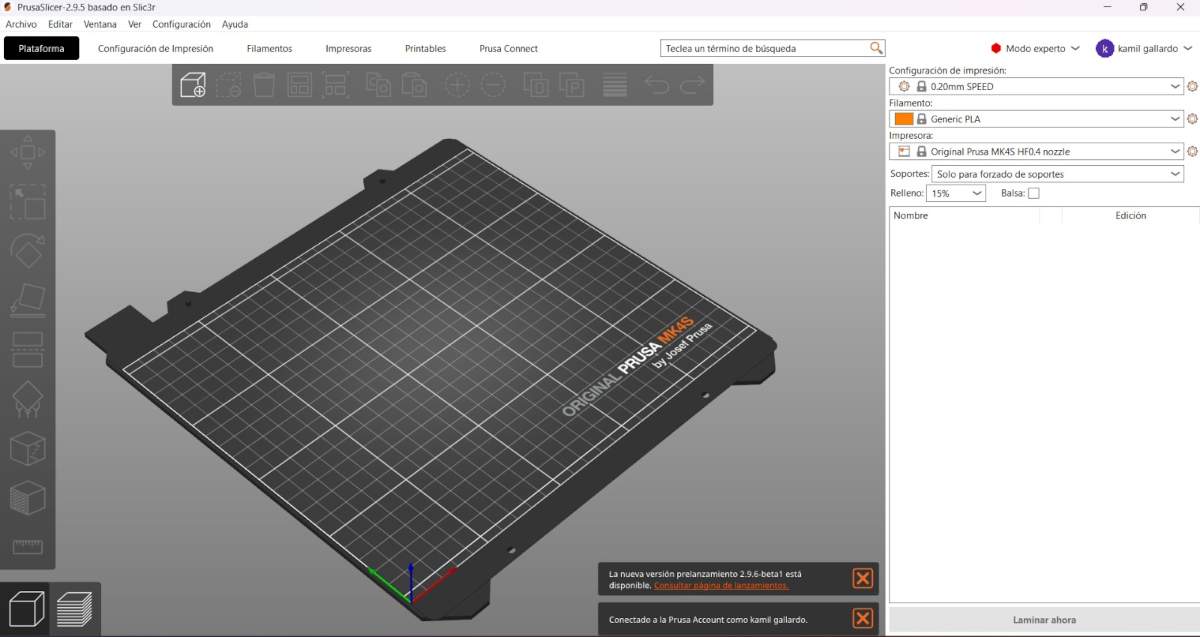The height and width of the screenshot is (637, 1200).
Task: Switch to Configuración de Impresión tab
Action: (x=155, y=48)
